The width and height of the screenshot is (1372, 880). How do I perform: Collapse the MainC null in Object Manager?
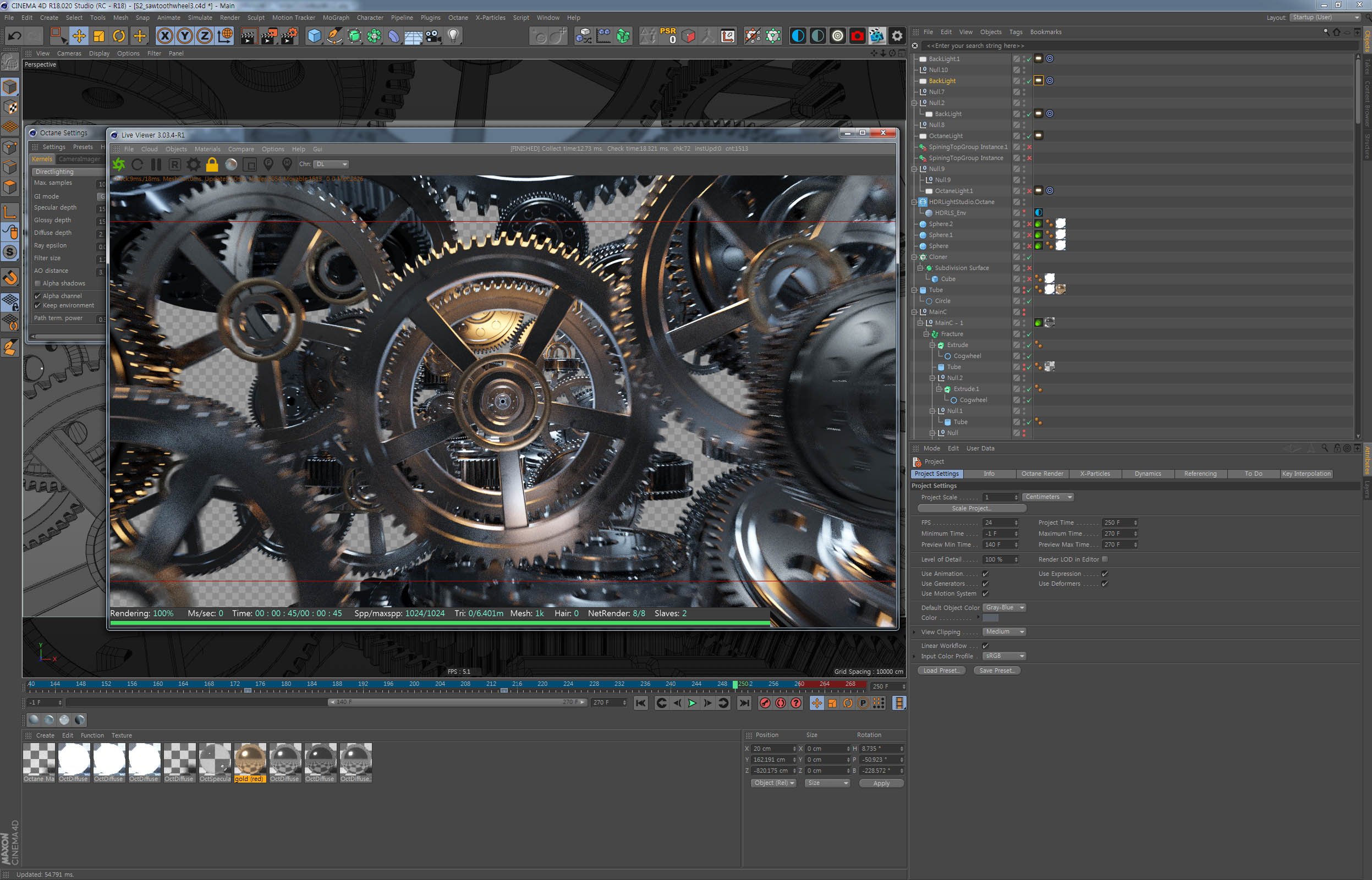point(914,312)
